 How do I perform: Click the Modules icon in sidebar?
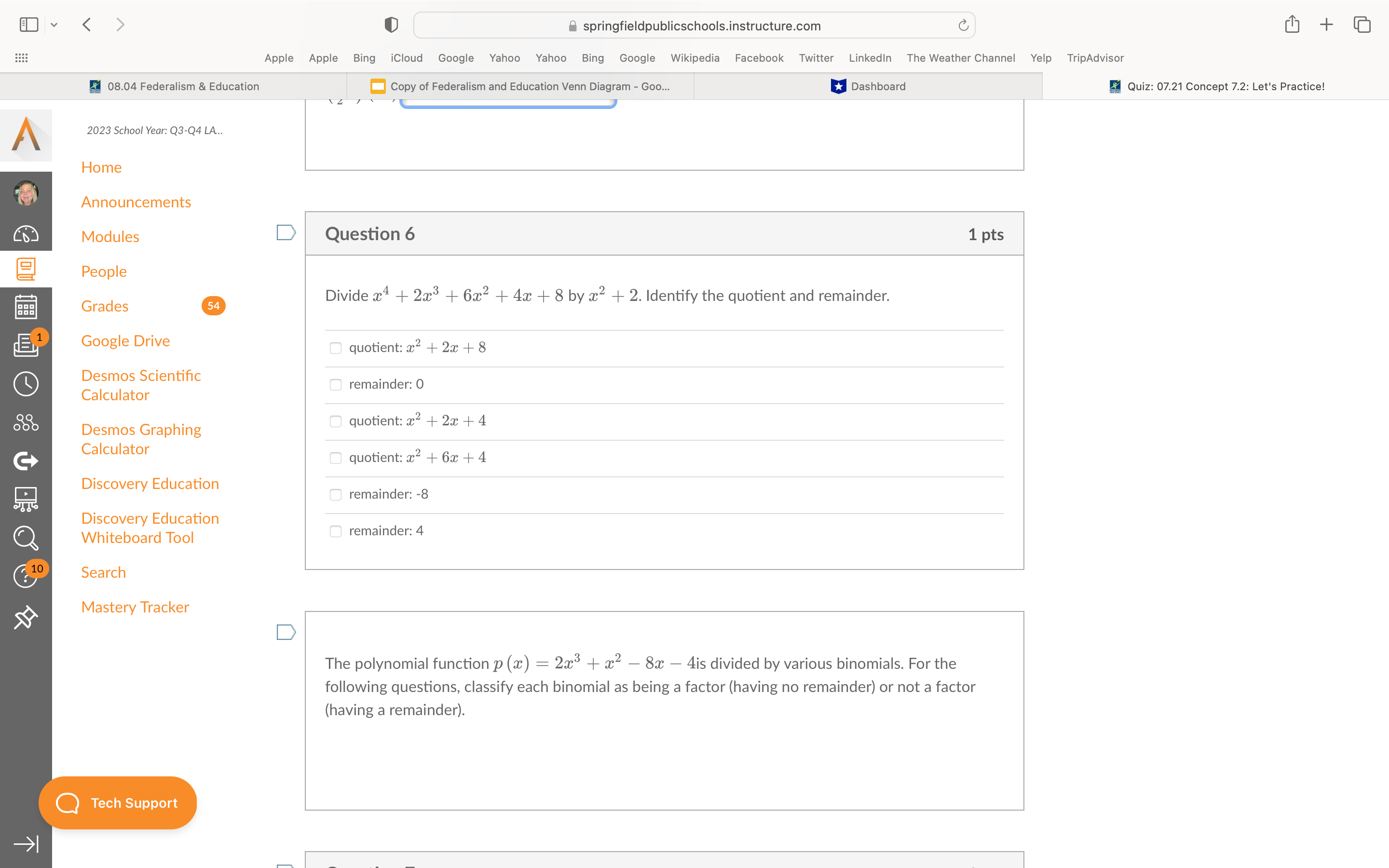point(26,268)
